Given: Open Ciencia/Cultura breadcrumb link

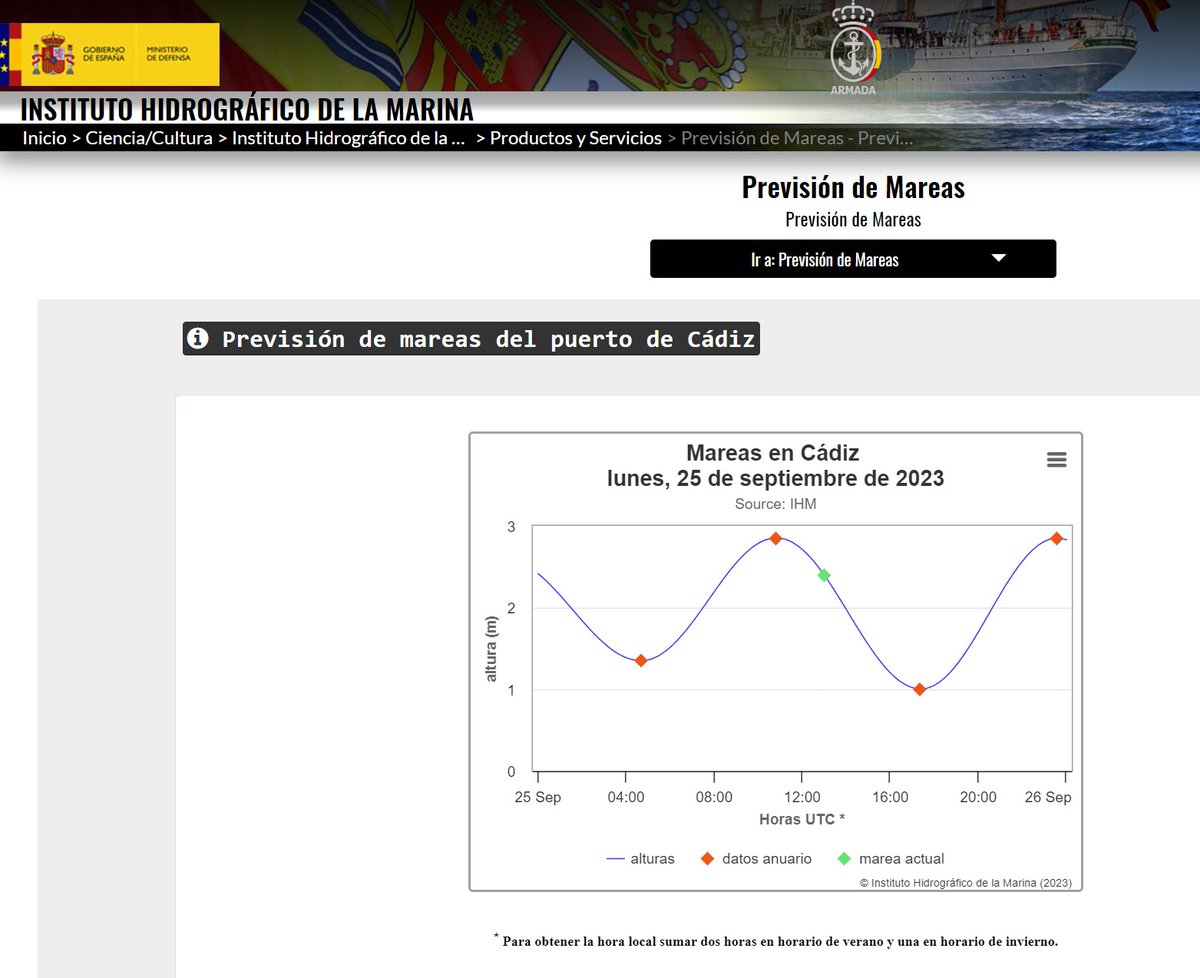Looking at the screenshot, I should coord(149,138).
